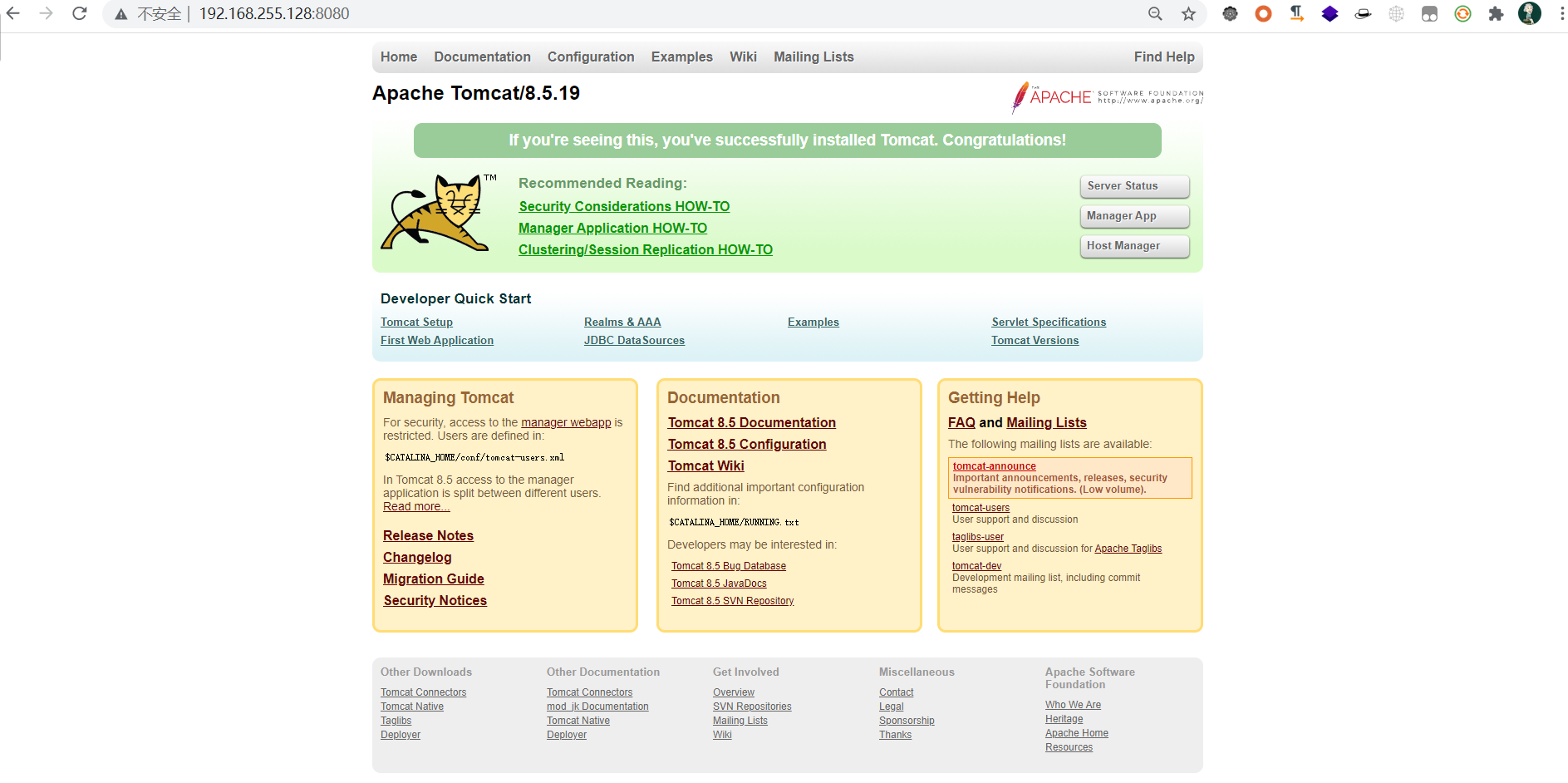Screen dimensions: 1568x783
Task: Open the Tomcat Wiki link
Action: (706, 465)
